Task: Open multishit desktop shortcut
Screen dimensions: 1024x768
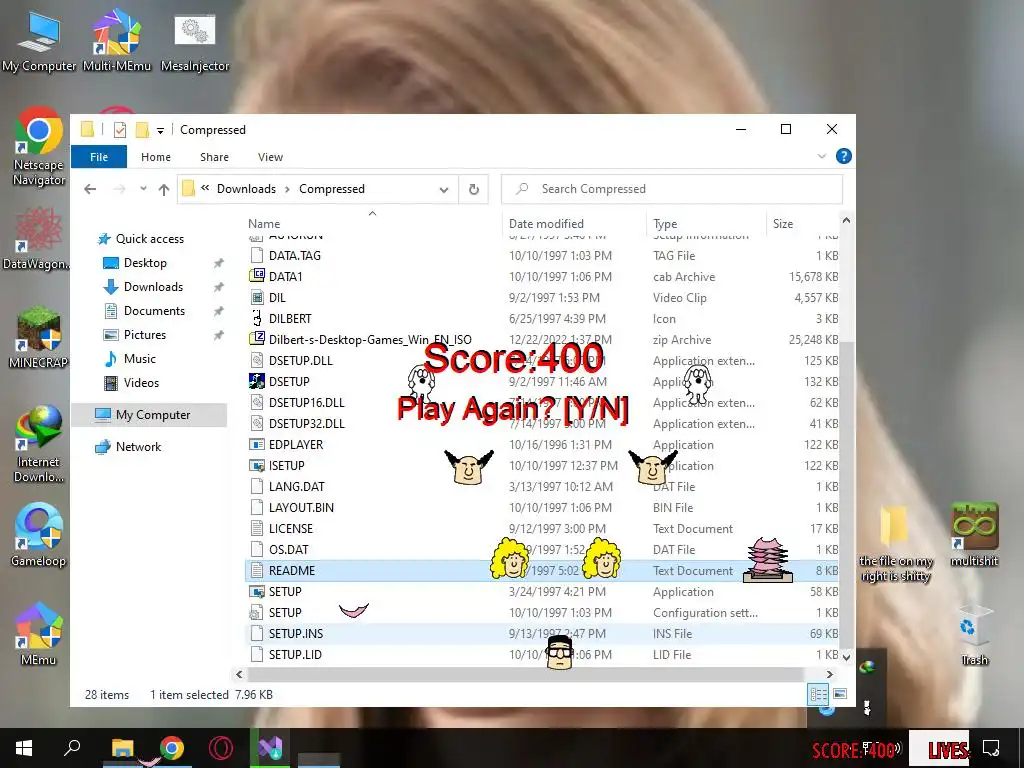Action: tap(974, 535)
